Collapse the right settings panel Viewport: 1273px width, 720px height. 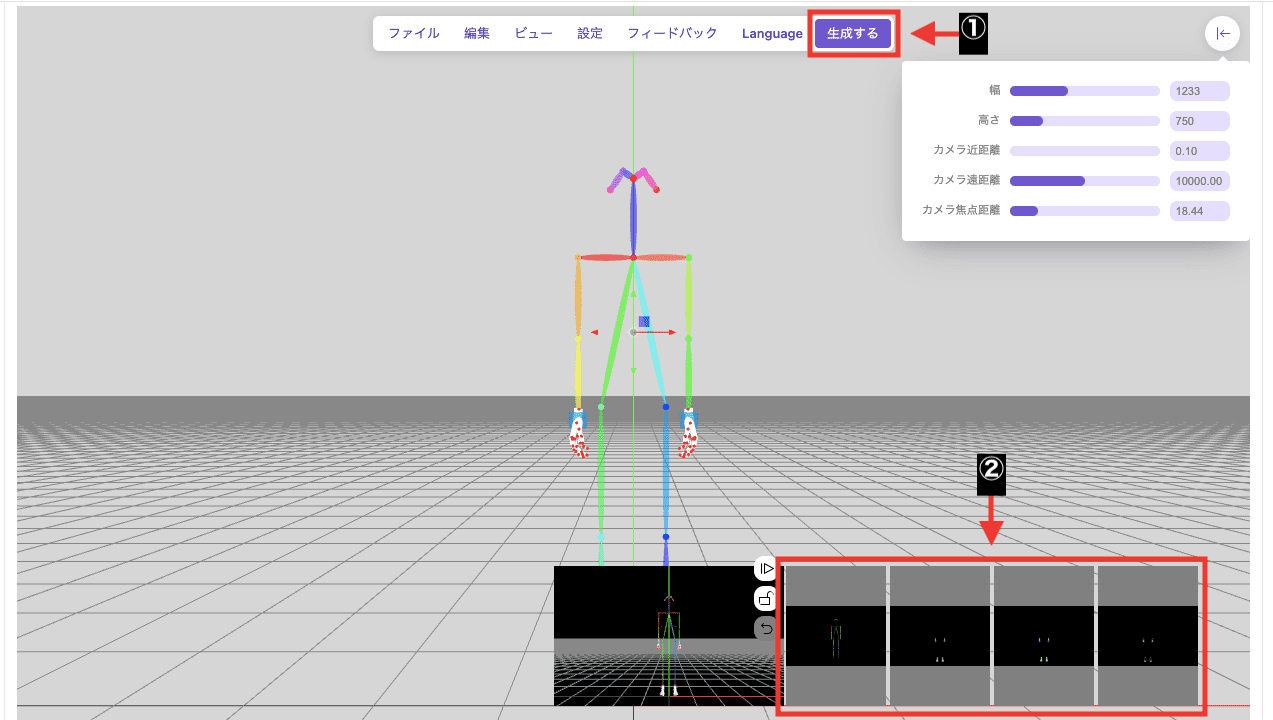(1222, 33)
